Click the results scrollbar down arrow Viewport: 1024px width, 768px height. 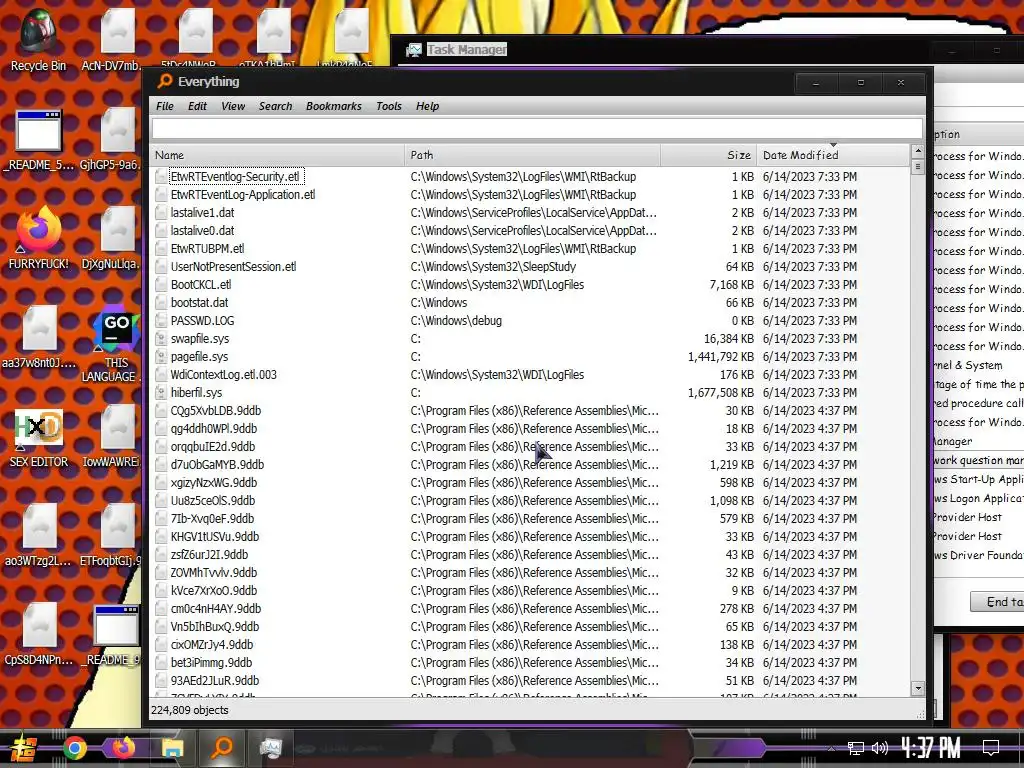coord(918,688)
